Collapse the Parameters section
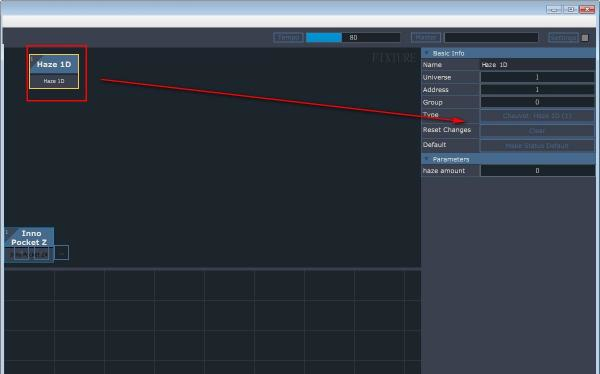 pyautogui.click(x=427, y=159)
